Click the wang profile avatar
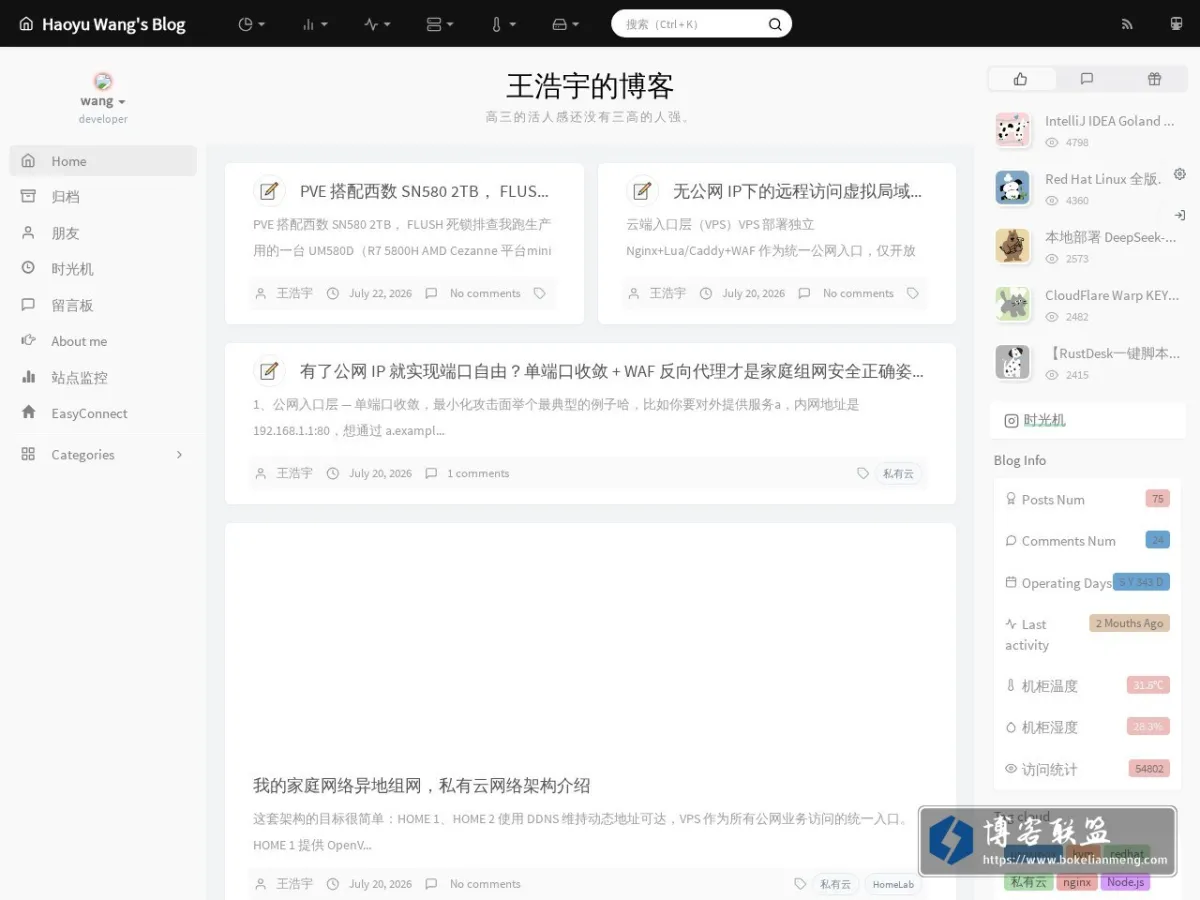Image resolution: width=1200 pixels, height=900 pixels. 103,81
